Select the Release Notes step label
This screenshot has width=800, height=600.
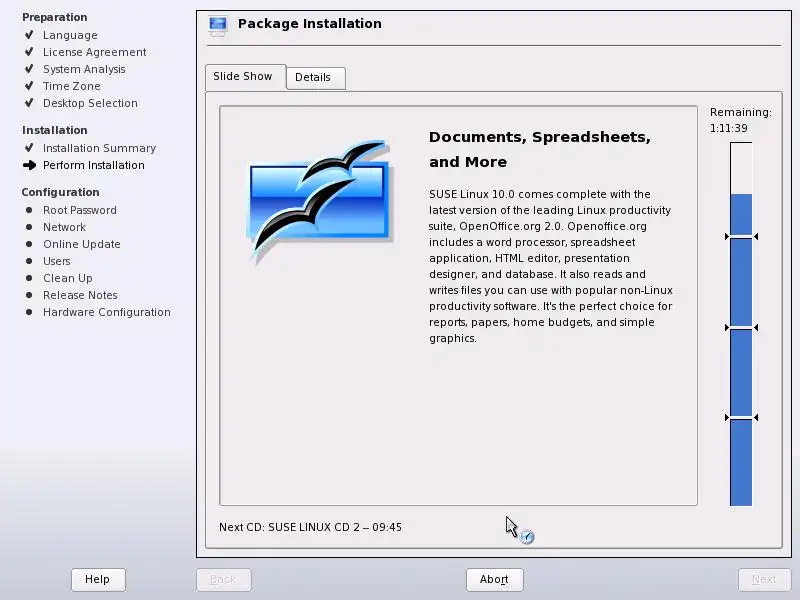pos(80,295)
